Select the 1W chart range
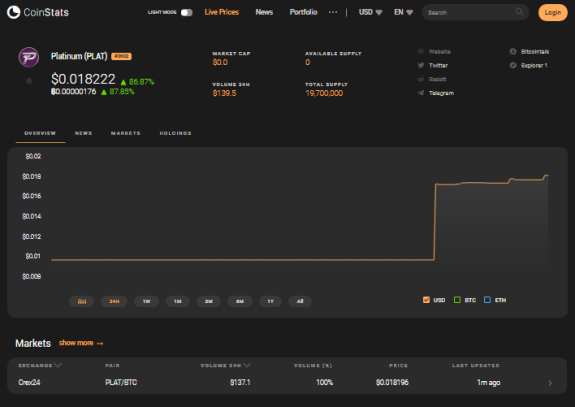The height and width of the screenshot is (407, 575). (146, 301)
